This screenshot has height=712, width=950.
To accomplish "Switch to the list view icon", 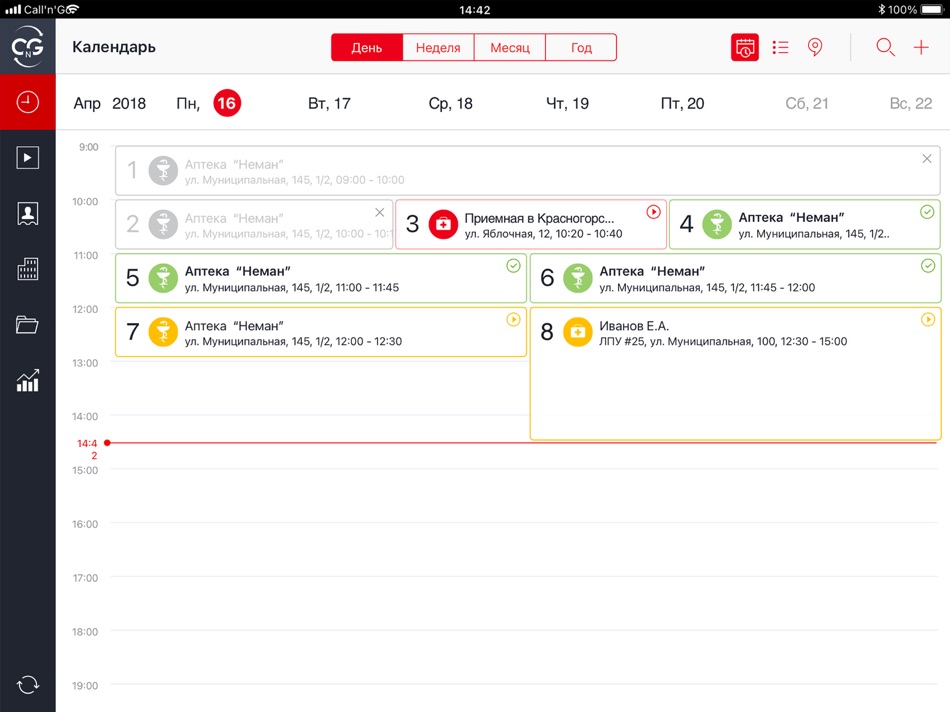I will (780, 47).
